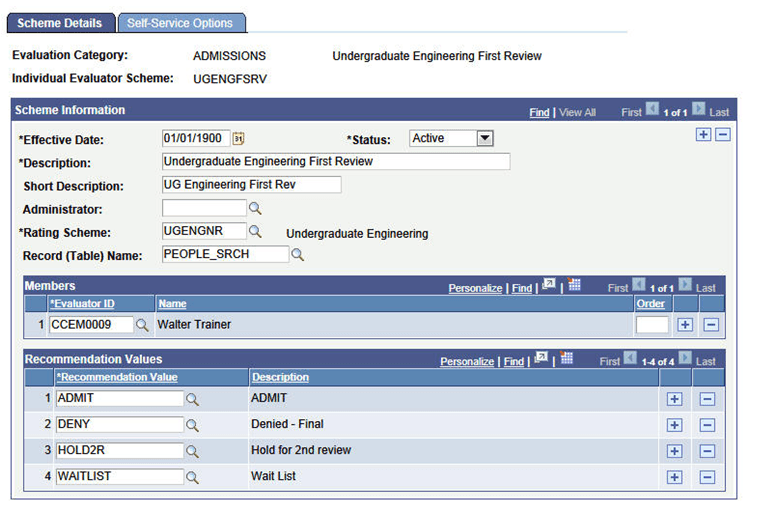Viewport: 757px width, 520px height.
Task: Add row after Denied - Final
Action: (674, 425)
